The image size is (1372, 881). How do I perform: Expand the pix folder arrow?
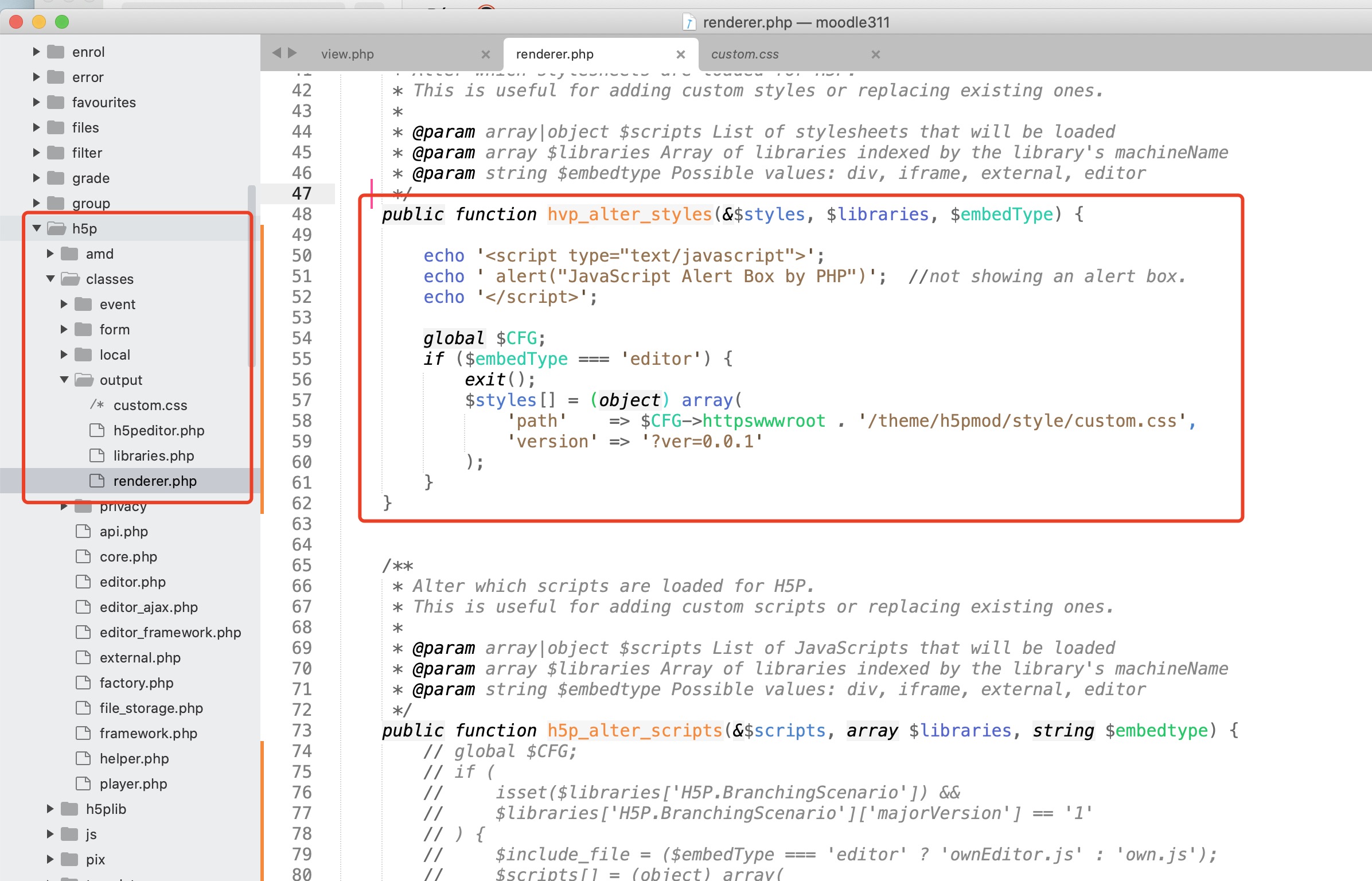tap(50, 860)
